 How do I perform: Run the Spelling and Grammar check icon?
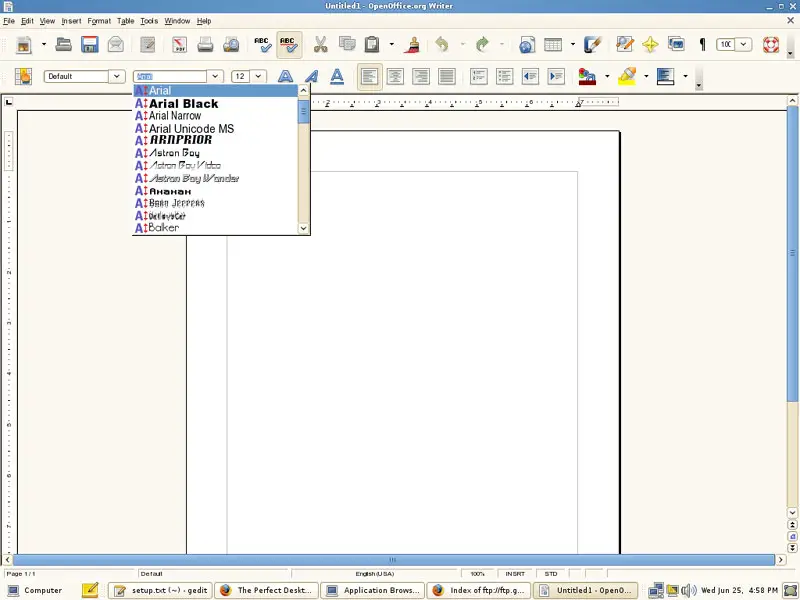pos(263,45)
